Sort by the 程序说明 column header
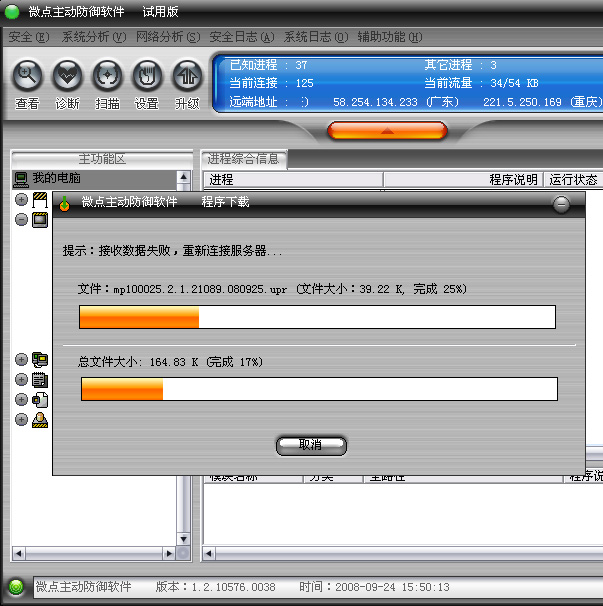Viewport: 603px width, 606px height. [464, 180]
